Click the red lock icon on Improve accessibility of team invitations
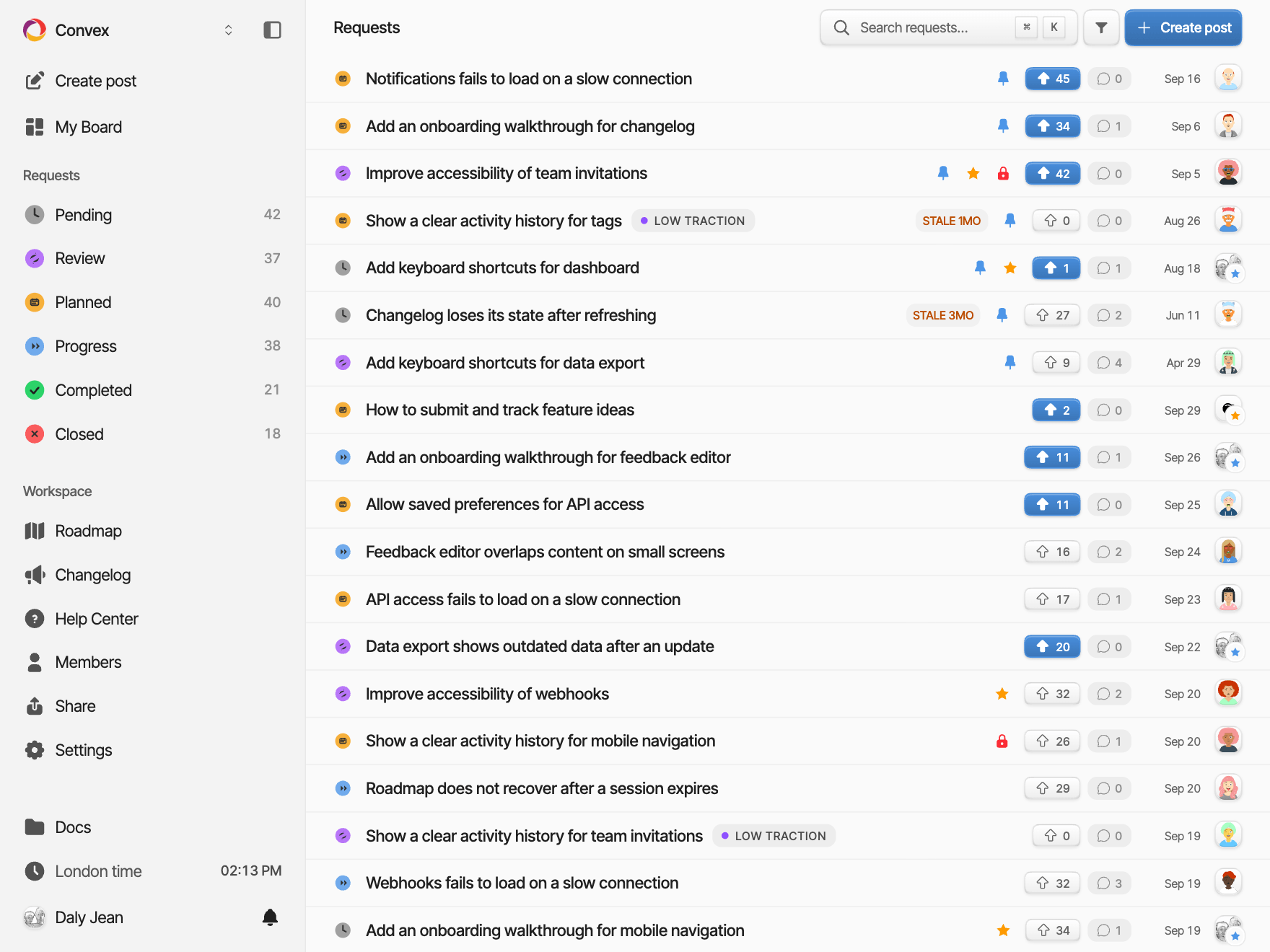The height and width of the screenshot is (952, 1270). (1003, 173)
